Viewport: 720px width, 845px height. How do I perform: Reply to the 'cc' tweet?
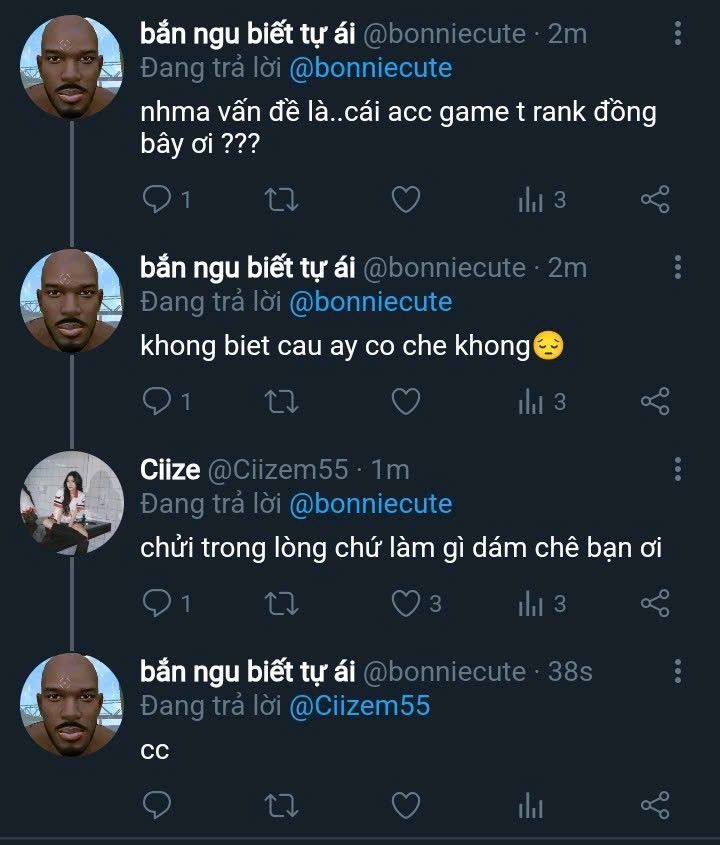pyautogui.click(x=157, y=805)
